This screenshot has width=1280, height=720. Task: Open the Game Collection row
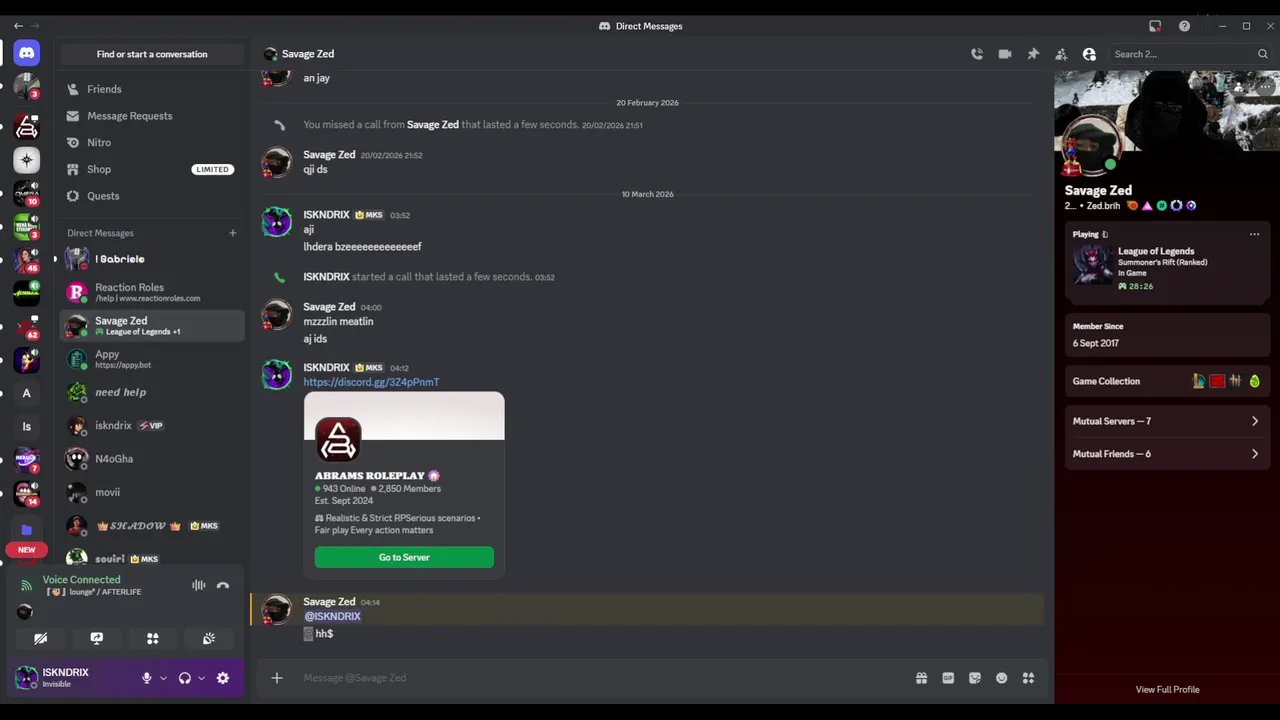tap(1166, 381)
